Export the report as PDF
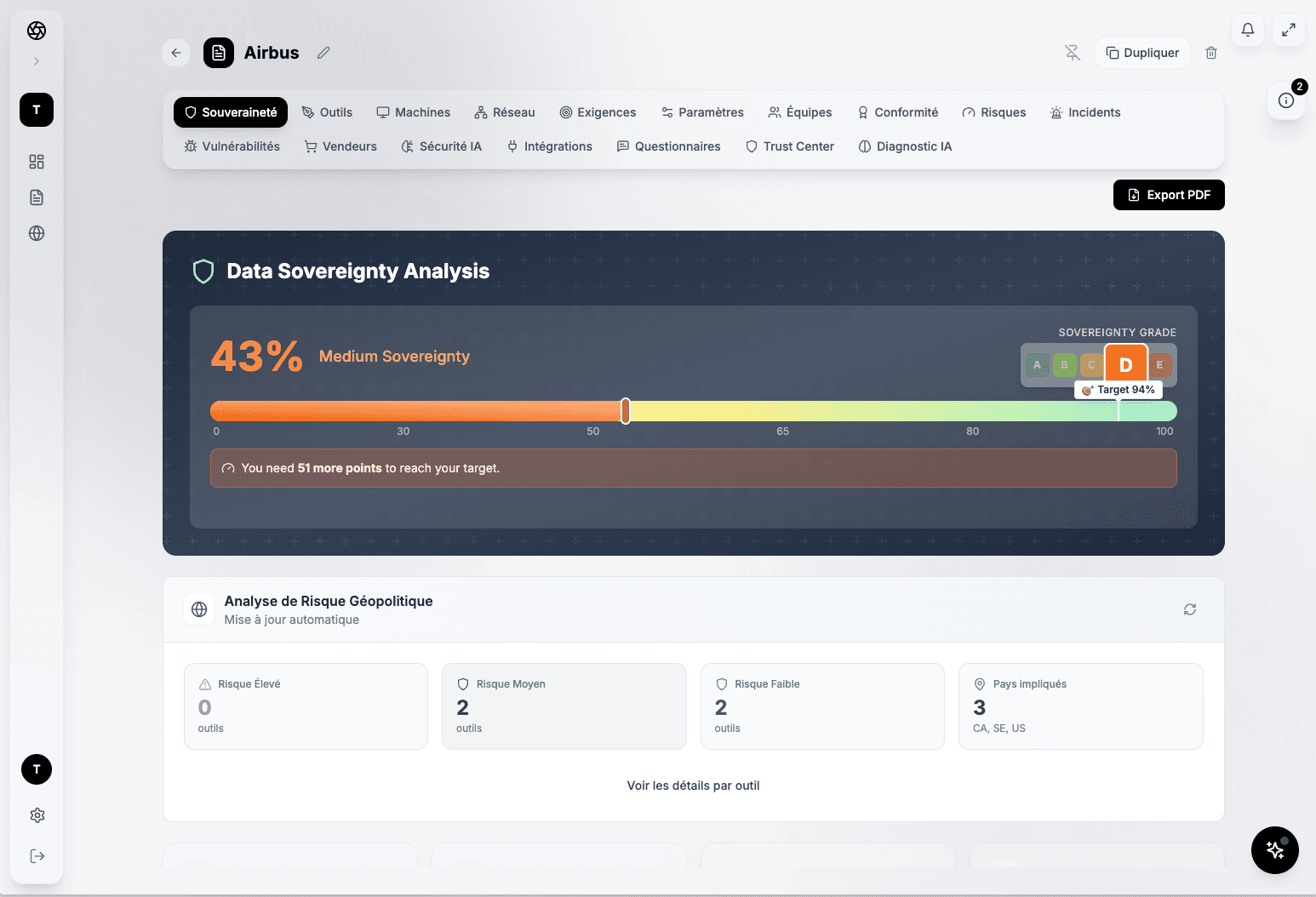The height and width of the screenshot is (897, 1316). click(x=1169, y=195)
